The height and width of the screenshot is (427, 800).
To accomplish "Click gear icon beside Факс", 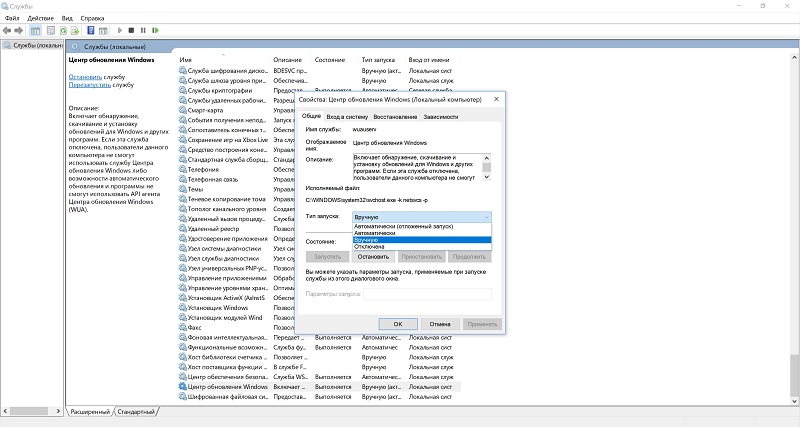I will (x=183, y=327).
